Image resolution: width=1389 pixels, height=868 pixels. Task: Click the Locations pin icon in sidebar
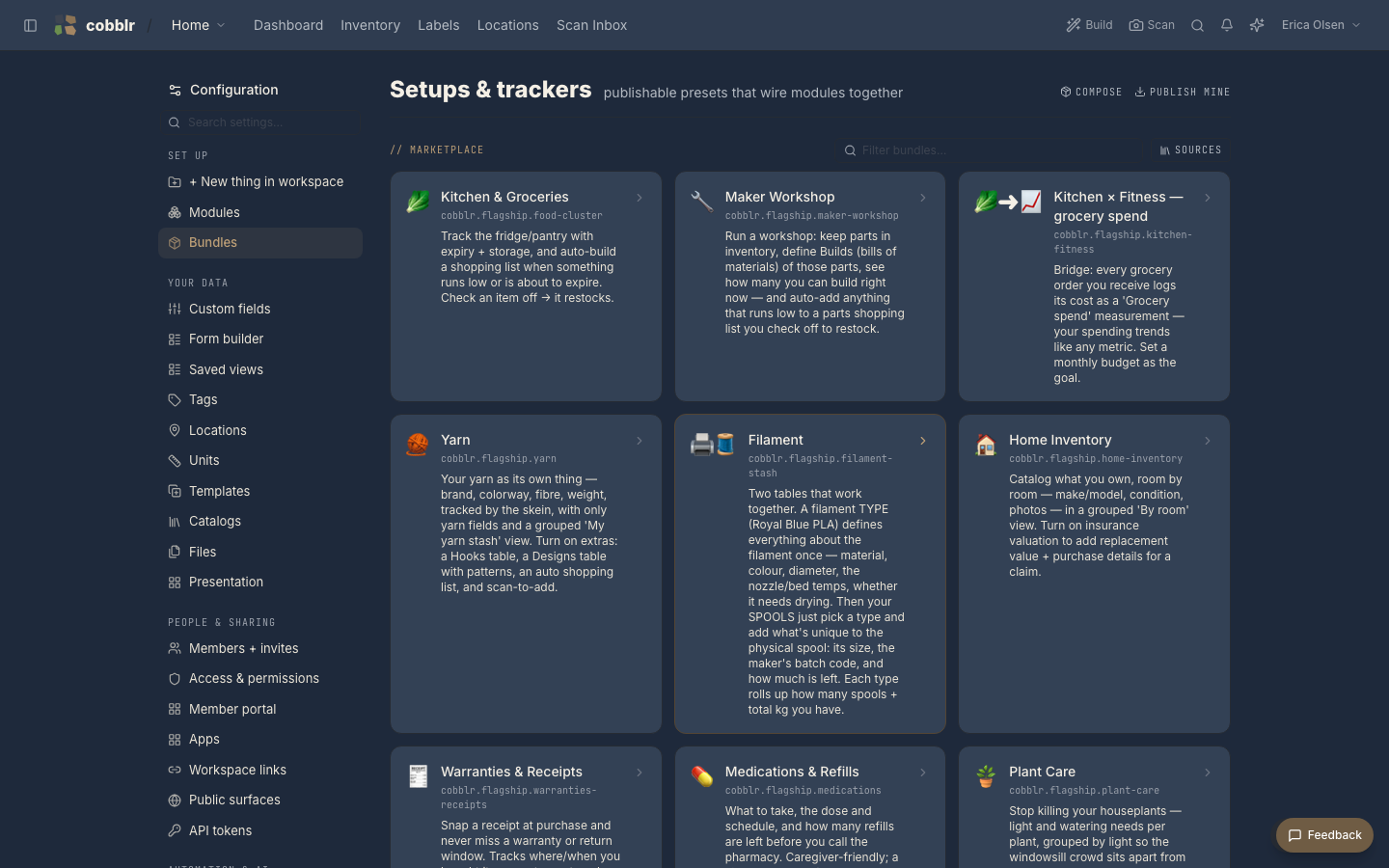click(175, 430)
